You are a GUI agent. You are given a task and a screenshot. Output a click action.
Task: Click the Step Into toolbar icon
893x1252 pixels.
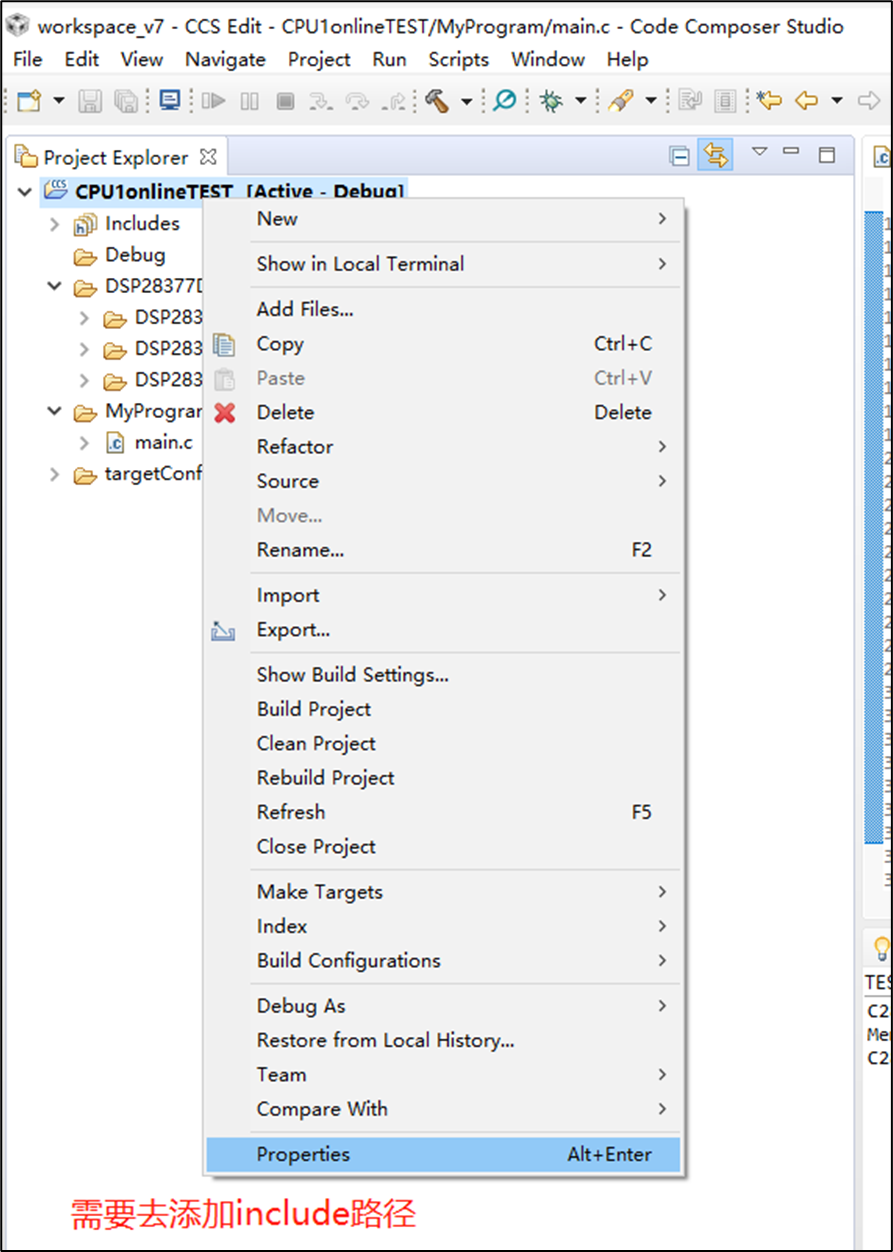320,101
